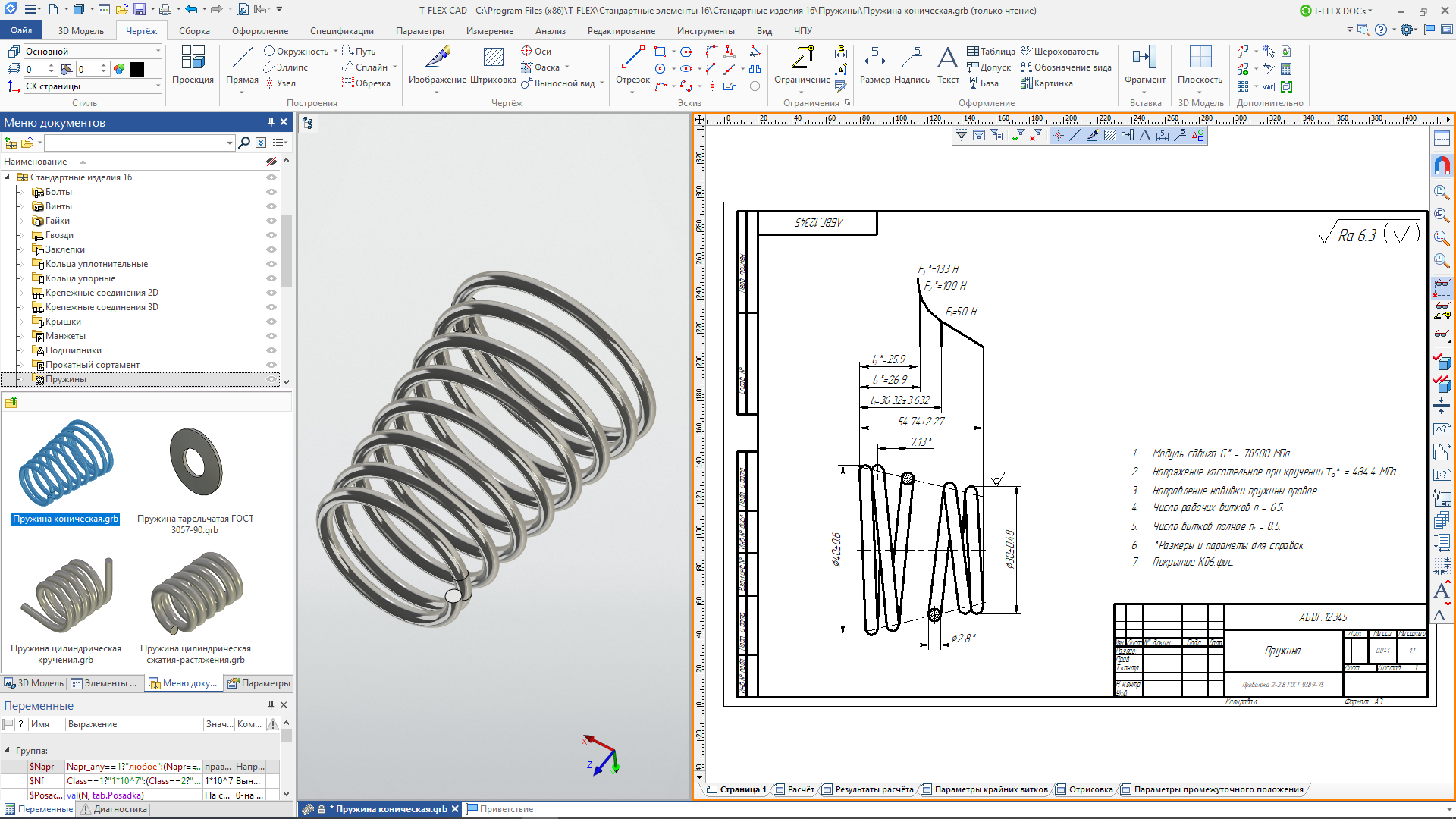Viewport: 1456px width, 819px height.
Task: Expand the Подшипники tree folder
Action: pyautogui.click(x=21, y=350)
